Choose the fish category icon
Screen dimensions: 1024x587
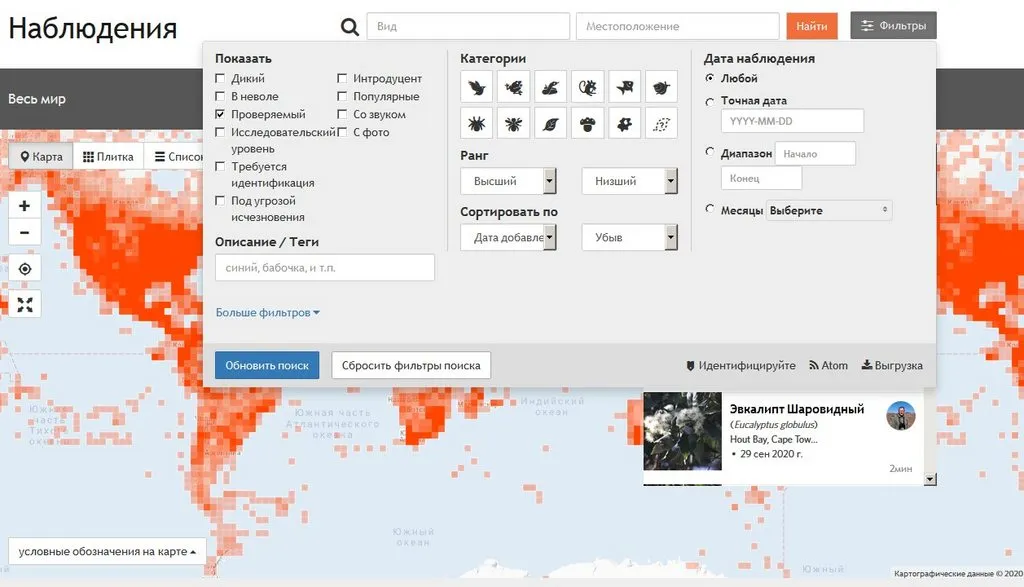pyautogui.click(x=624, y=87)
